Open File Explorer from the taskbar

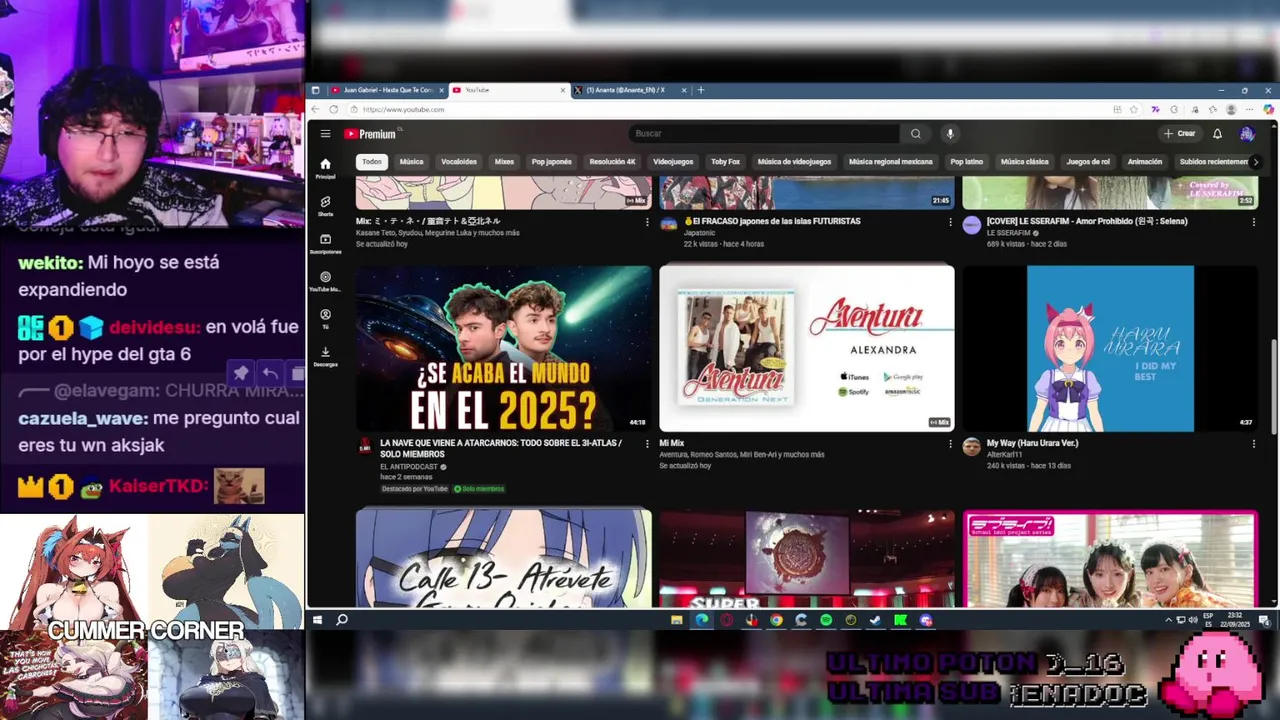click(x=676, y=620)
